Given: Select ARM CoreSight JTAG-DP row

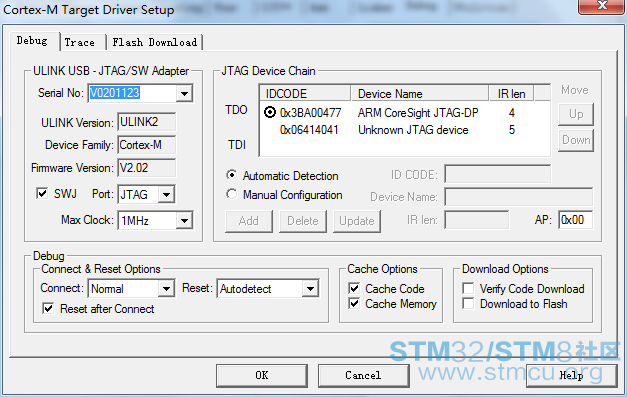Looking at the screenshot, I should pos(405,113).
